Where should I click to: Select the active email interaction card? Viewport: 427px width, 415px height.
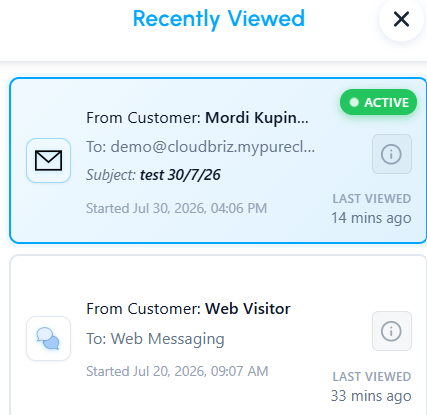click(218, 160)
